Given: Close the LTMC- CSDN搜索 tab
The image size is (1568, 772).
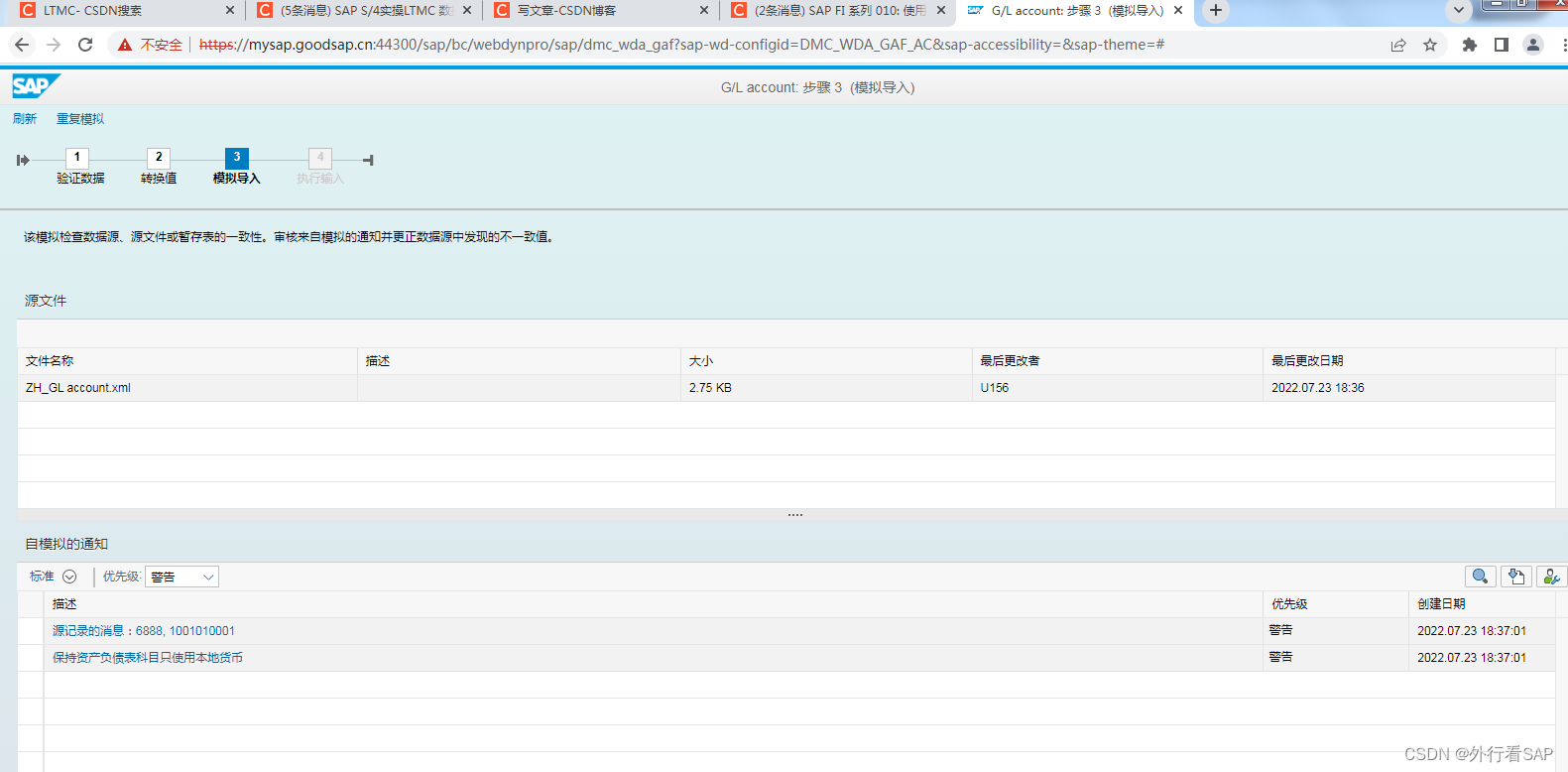Looking at the screenshot, I should (x=230, y=11).
